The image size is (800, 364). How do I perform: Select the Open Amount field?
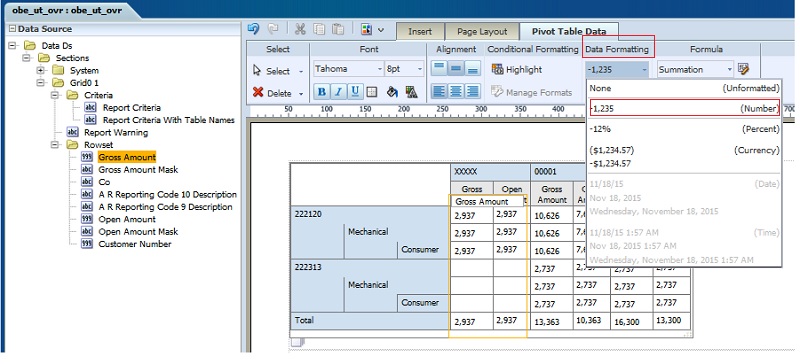[x=127, y=219]
